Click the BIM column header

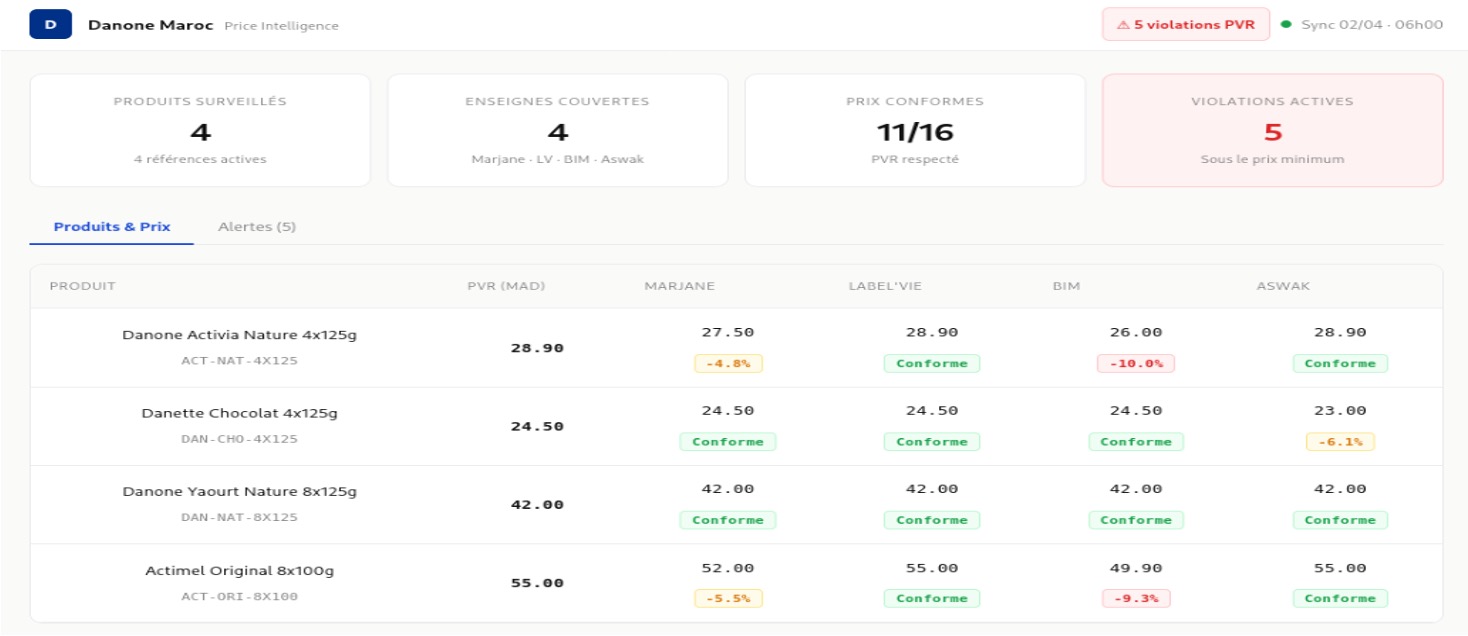pyautogui.click(x=1066, y=286)
